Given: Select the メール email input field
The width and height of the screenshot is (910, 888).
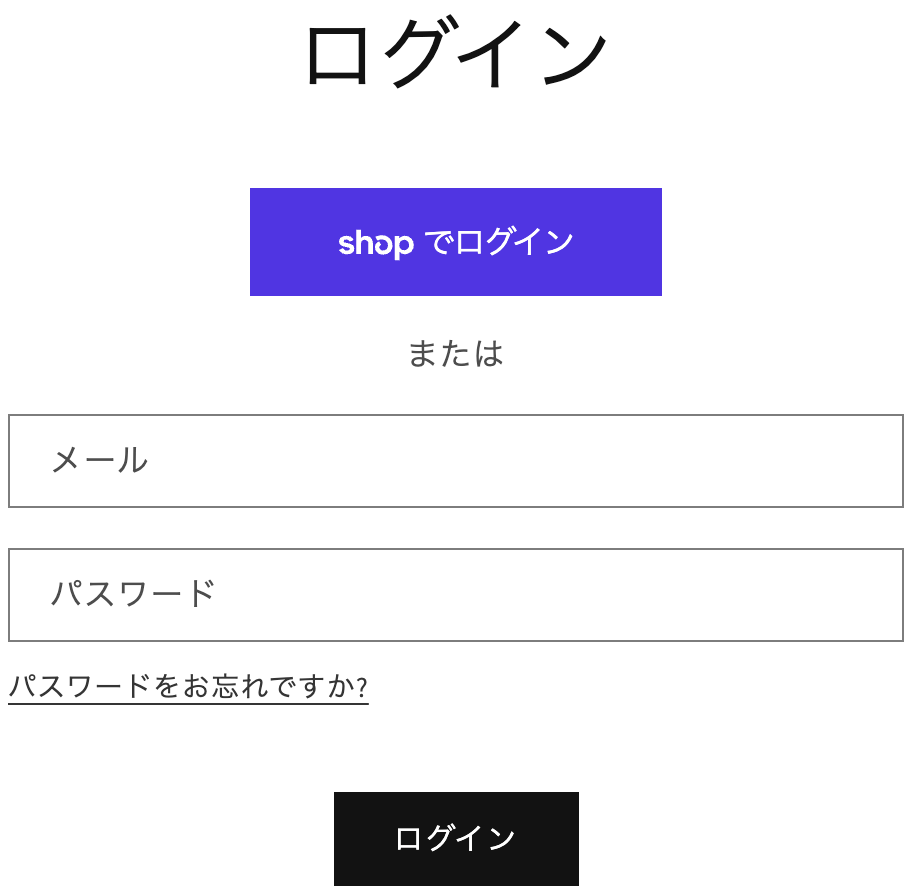Looking at the screenshot, I should (x=455, y=461).
